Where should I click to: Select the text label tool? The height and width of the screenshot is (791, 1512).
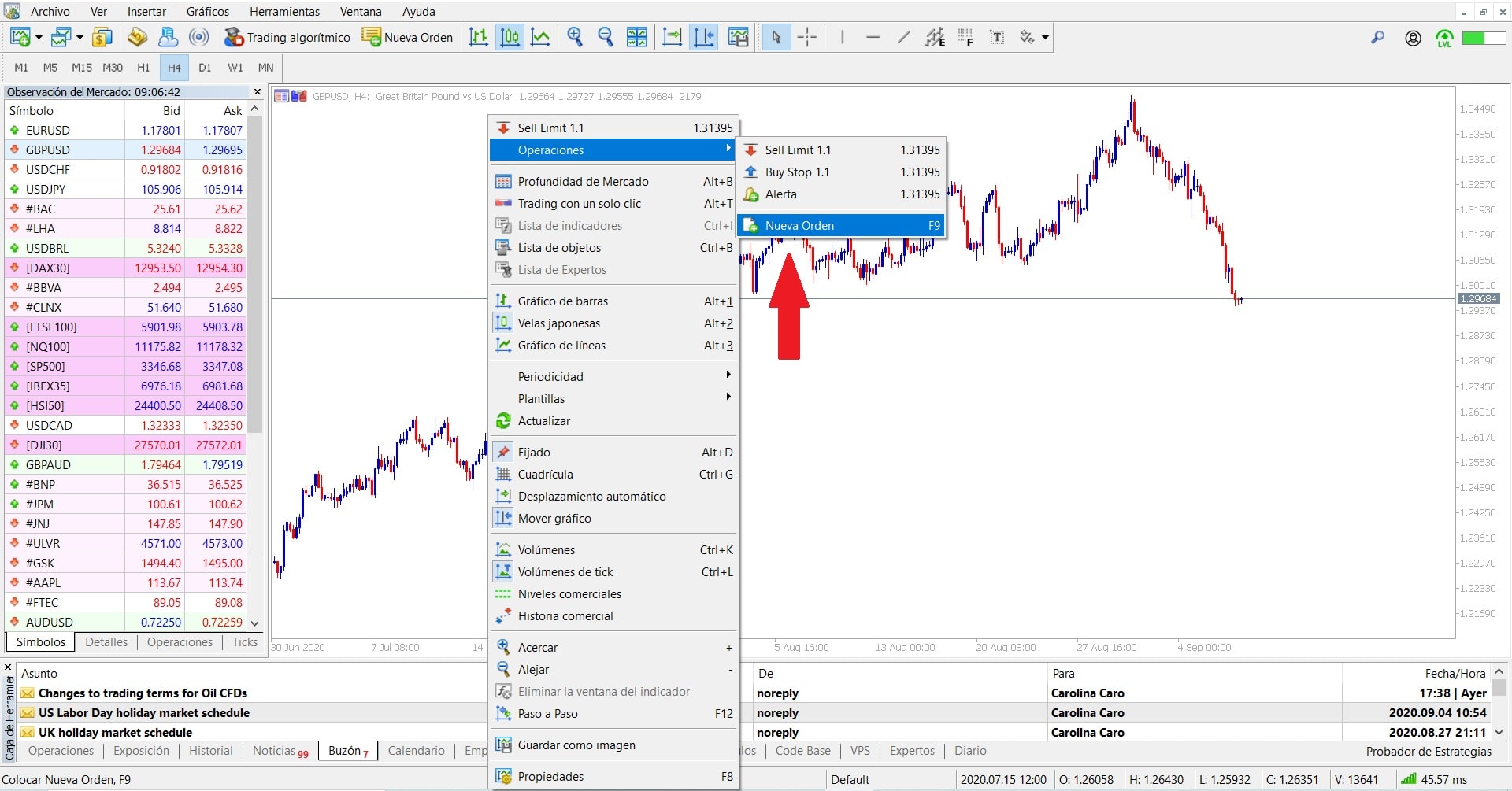point(997,37)
